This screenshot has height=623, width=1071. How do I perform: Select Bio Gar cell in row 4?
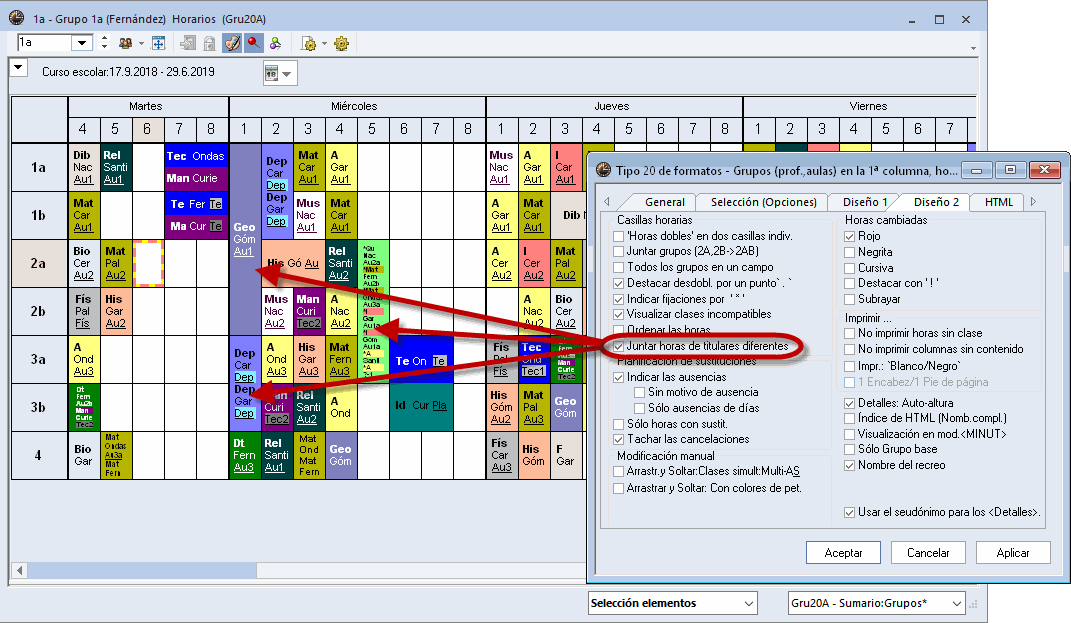[x=83, y=455]
